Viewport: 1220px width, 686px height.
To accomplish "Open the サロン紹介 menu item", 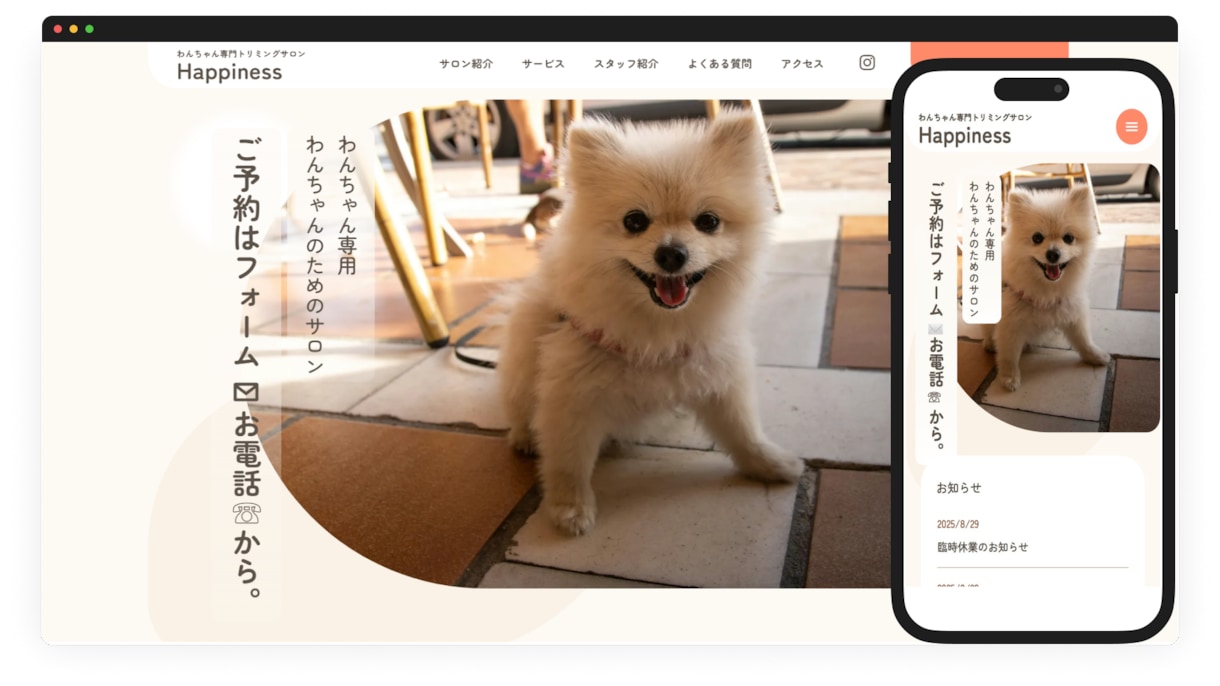I will click(466, 64).
